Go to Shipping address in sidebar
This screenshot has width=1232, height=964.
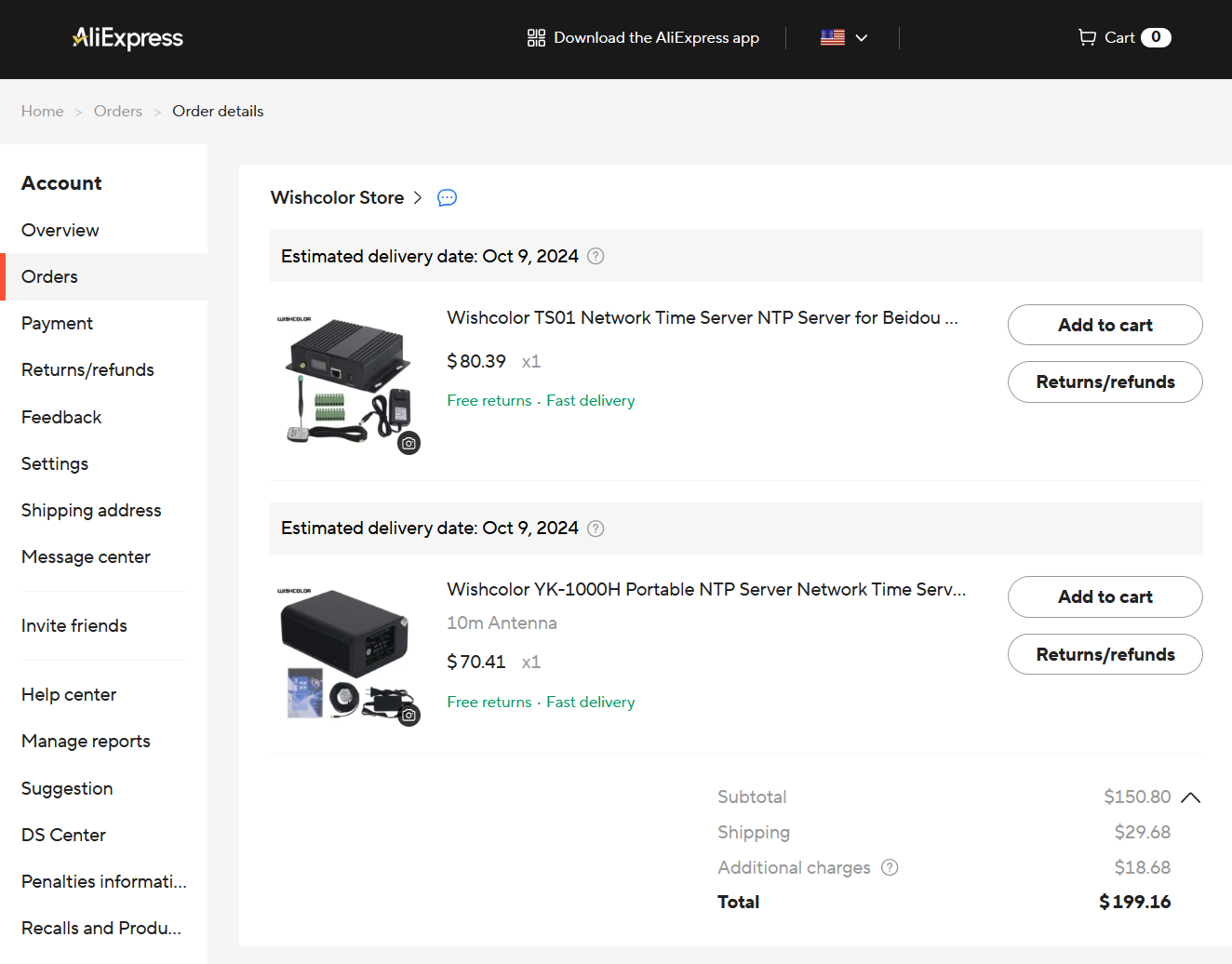(91, 511)
